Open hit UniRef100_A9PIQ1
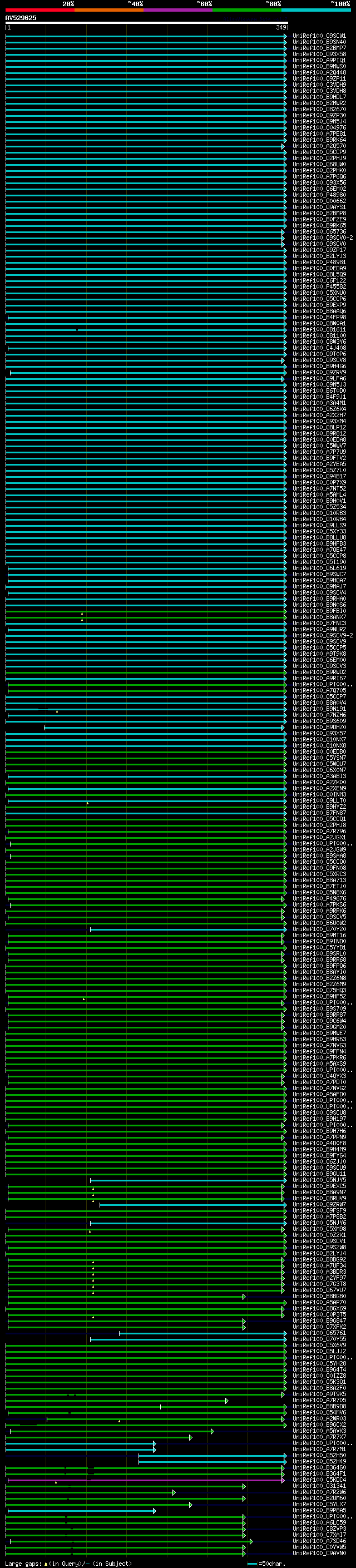 (319, 60)
